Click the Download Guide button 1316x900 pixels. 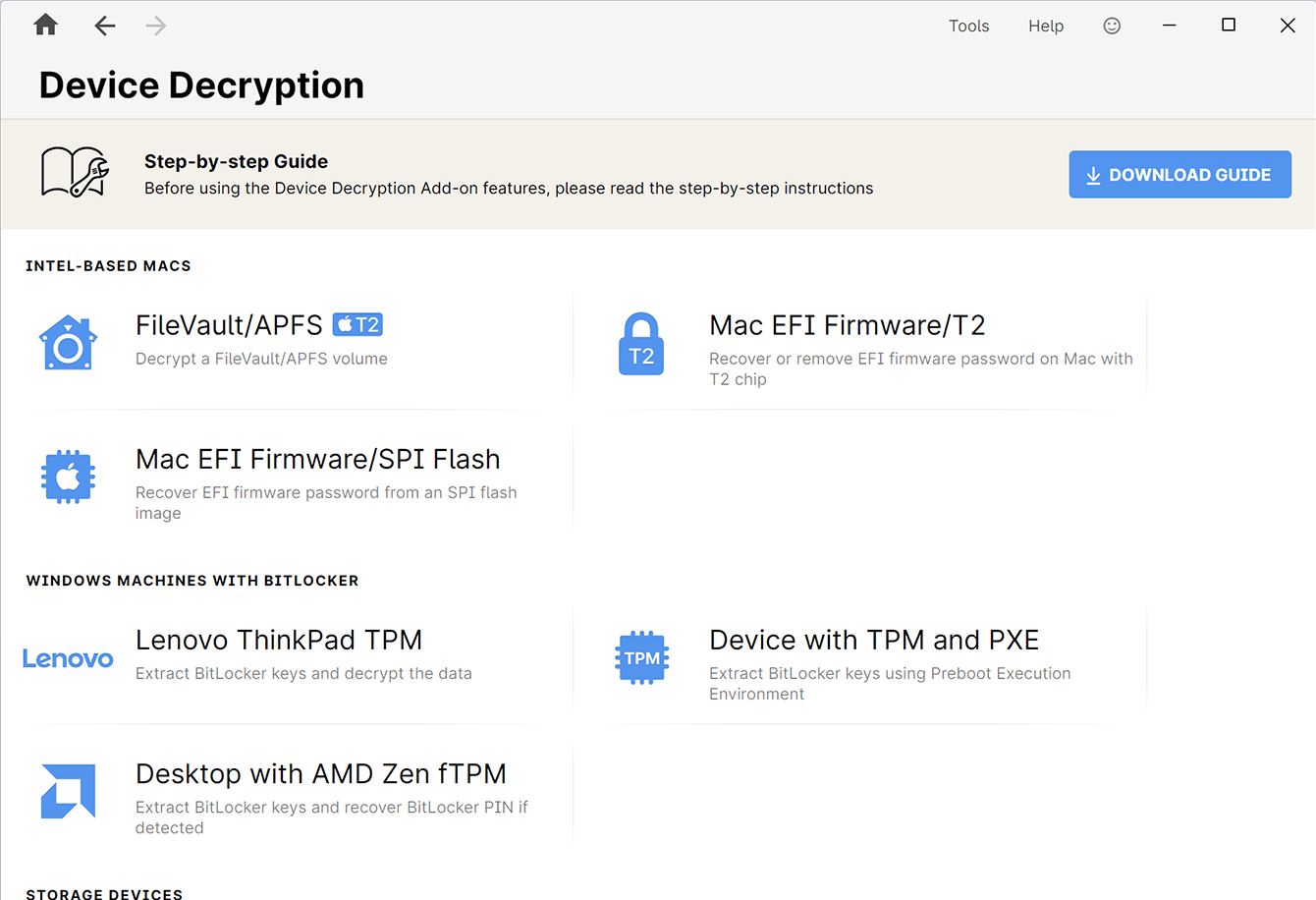tap(1179, 174)
